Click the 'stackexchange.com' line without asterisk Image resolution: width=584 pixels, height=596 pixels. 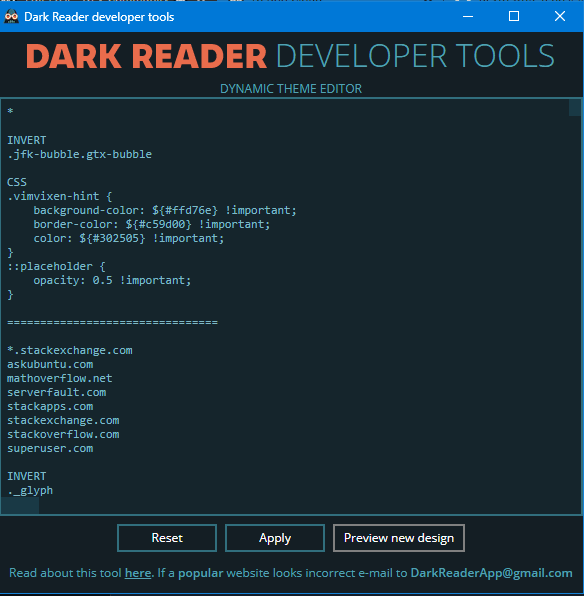point(63,420)
